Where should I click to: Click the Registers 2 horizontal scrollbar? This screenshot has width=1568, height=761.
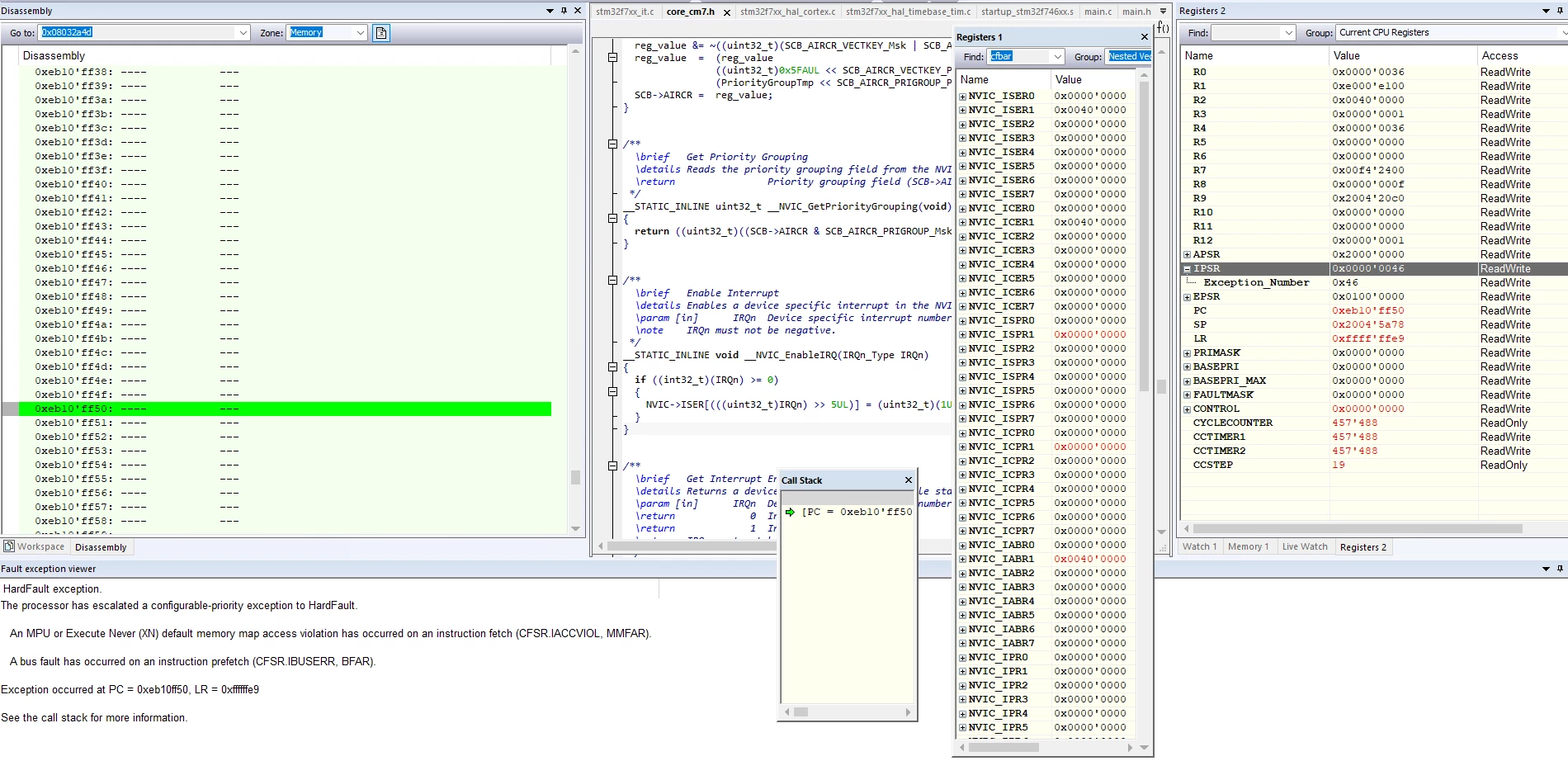tap(1358, 528)
